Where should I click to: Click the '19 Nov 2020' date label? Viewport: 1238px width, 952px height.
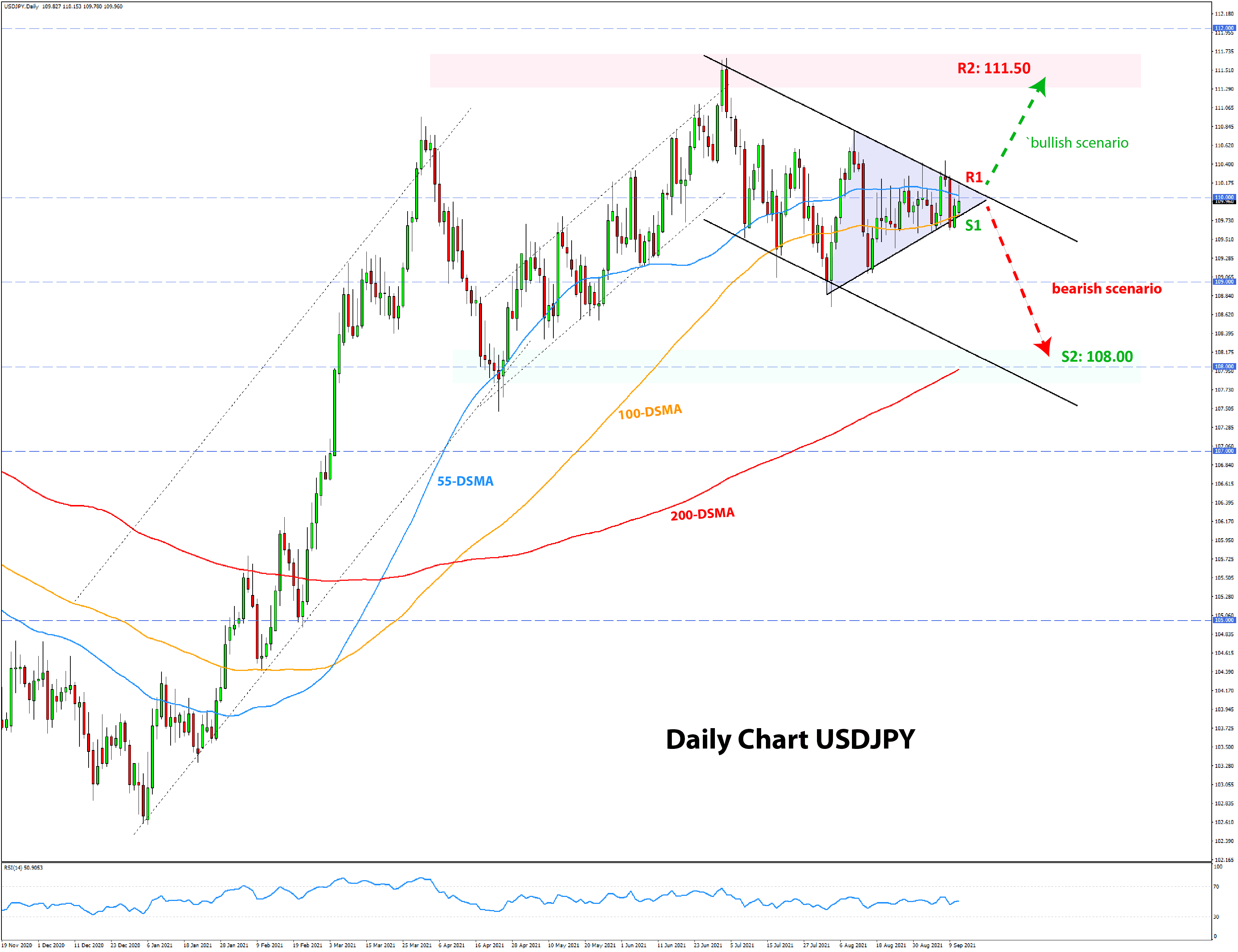click(16, 946)
